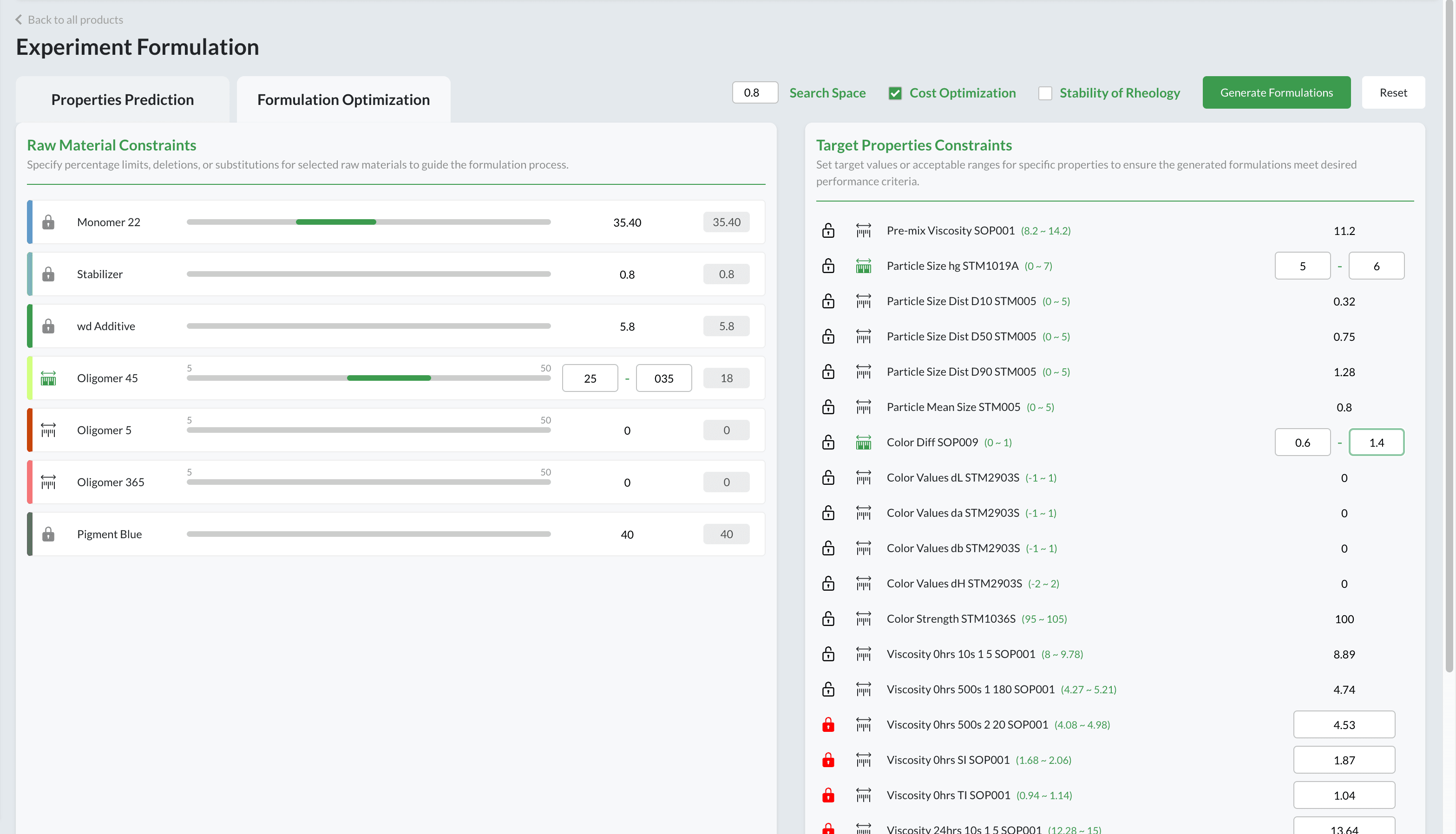The image size is (1456, 834).
Task: Go back to all products
Action: pyautogui.click(x=69, y=20)
